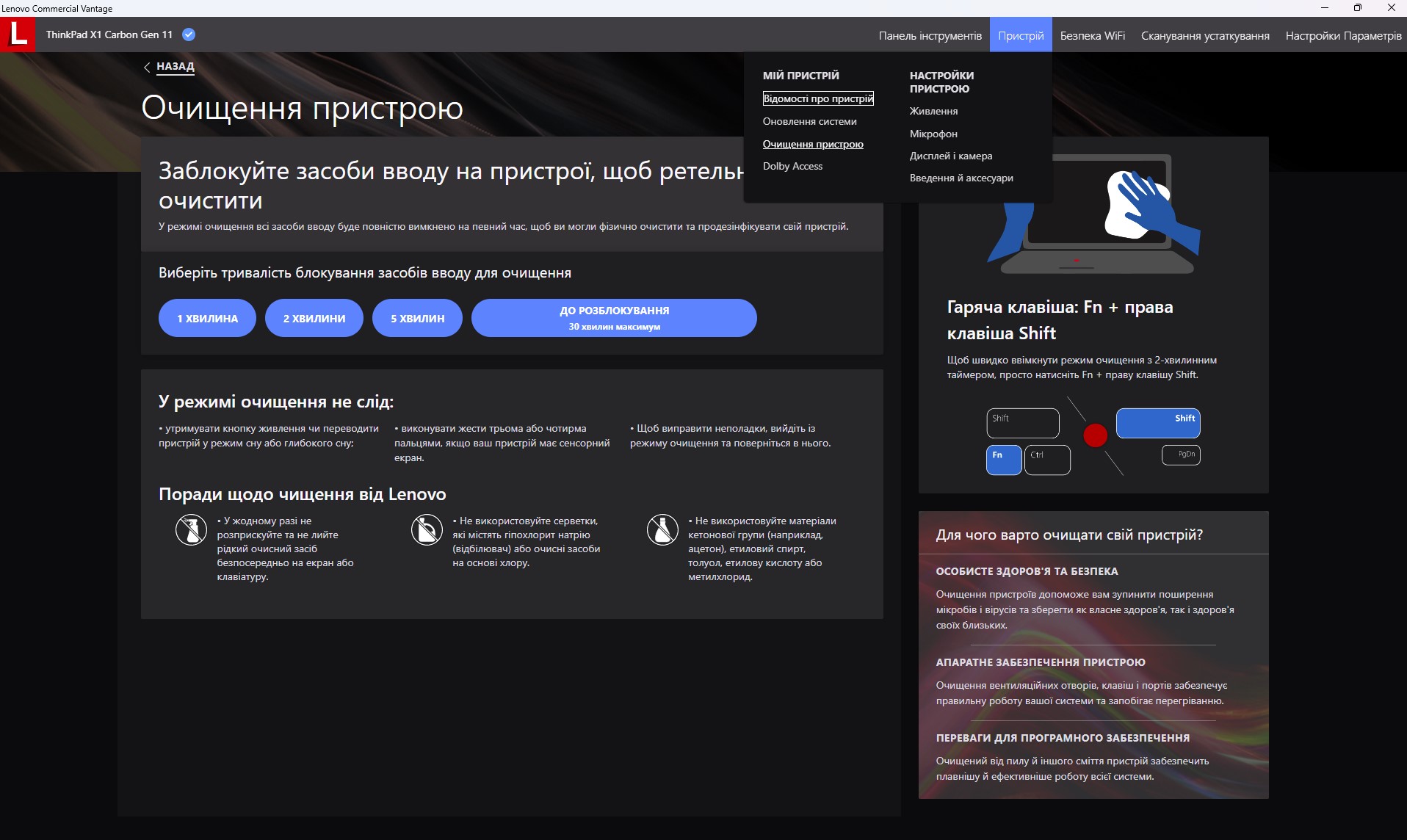Open Дисплей і камера settings
The image size is (1407, 840).
pyautogui.click(x=950, y=156)
